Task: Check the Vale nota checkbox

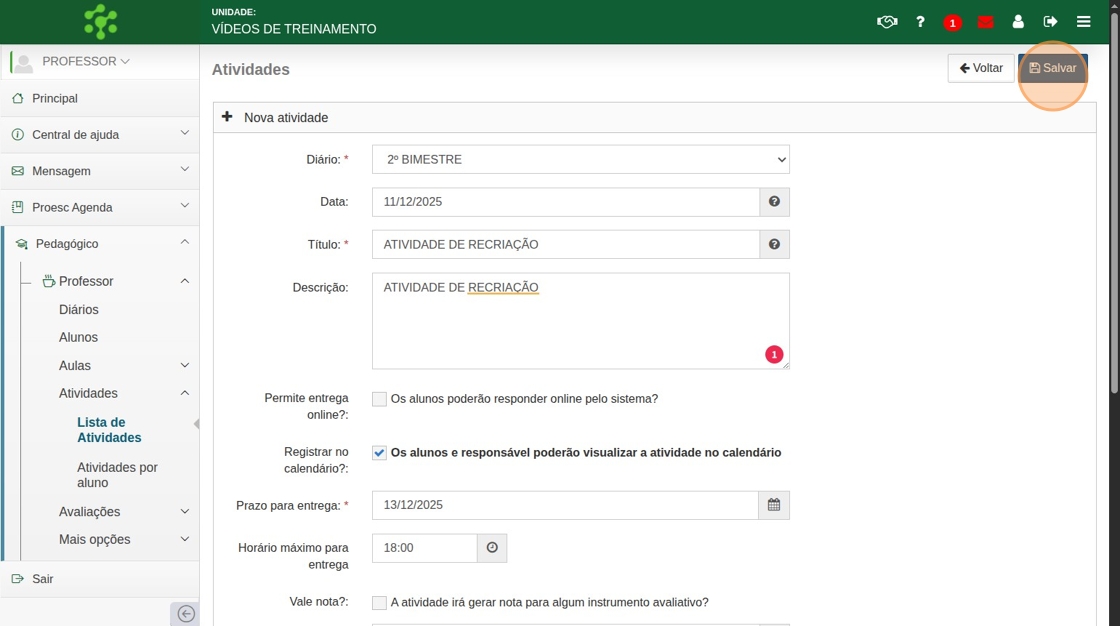Action: 379,602
